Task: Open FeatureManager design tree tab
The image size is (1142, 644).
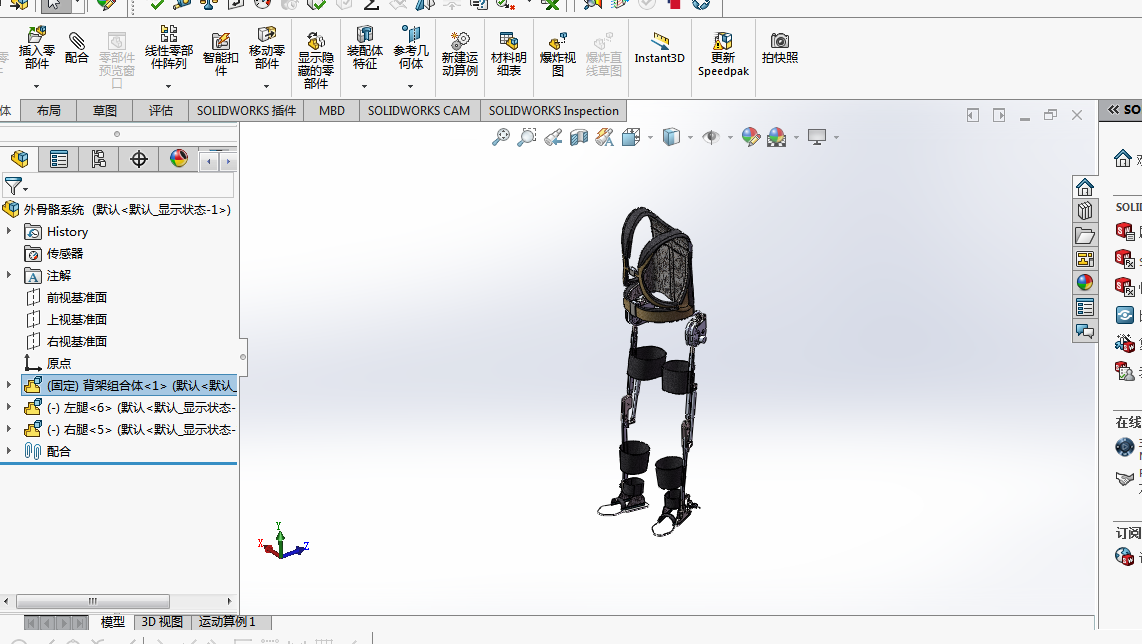Action: [x=20, y=159]
